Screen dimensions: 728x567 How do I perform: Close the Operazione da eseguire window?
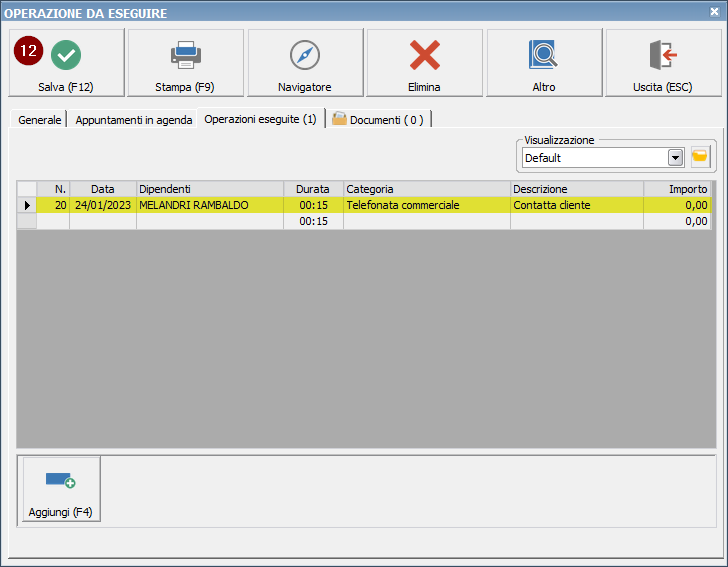712,12
